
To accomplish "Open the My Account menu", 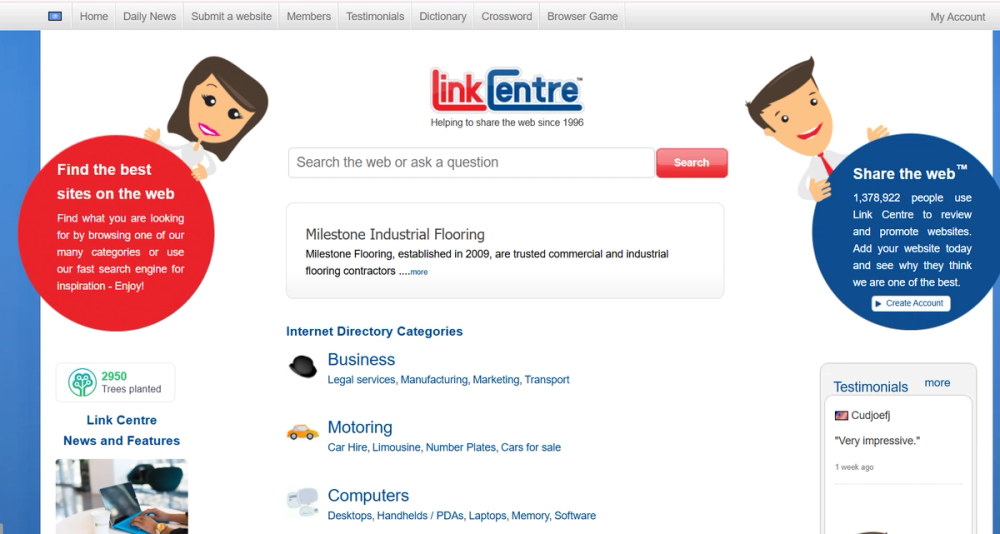I will (x=957, y=17).
